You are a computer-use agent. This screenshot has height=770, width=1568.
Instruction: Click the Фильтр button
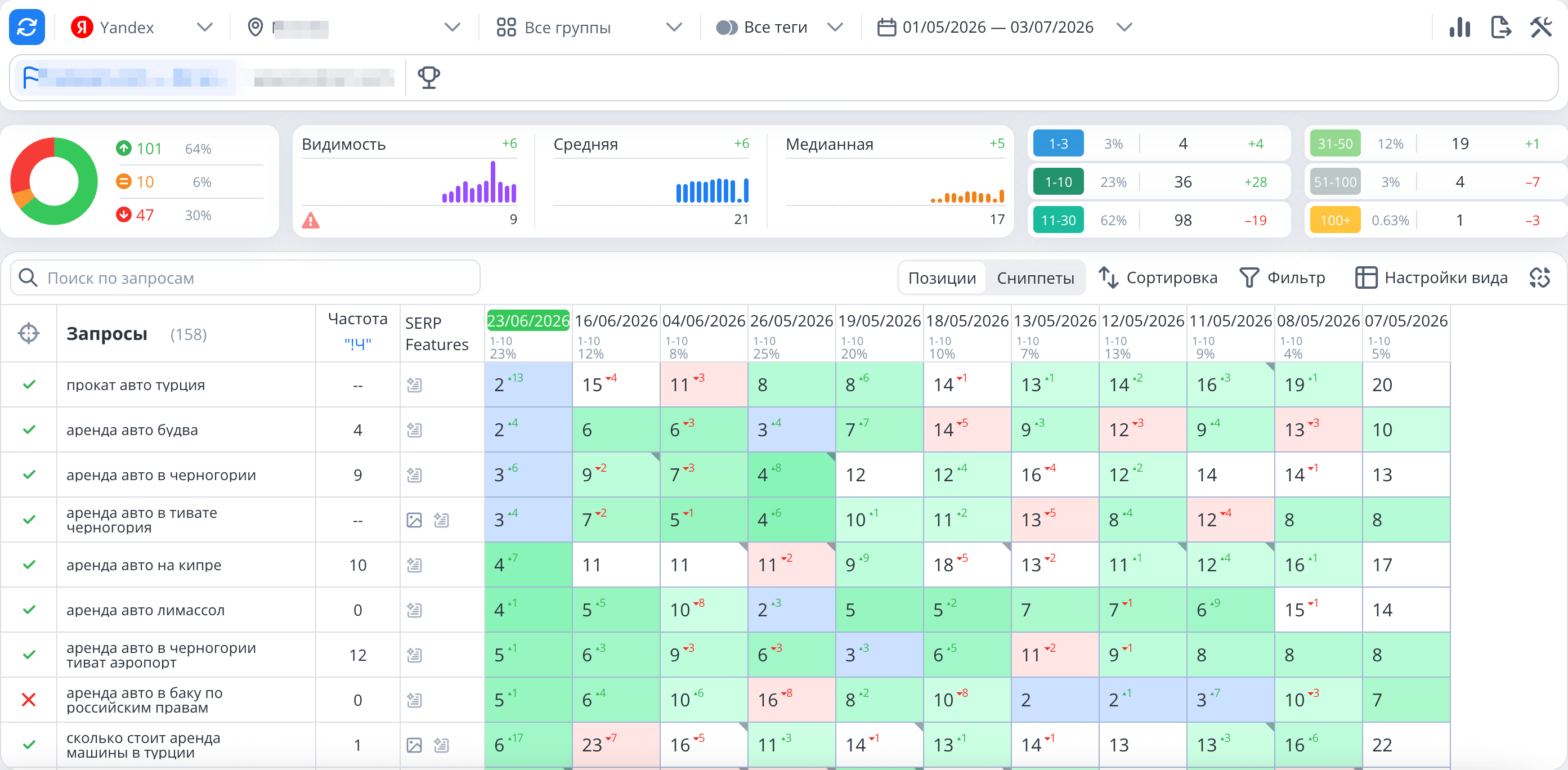[x=1283, y=278]
